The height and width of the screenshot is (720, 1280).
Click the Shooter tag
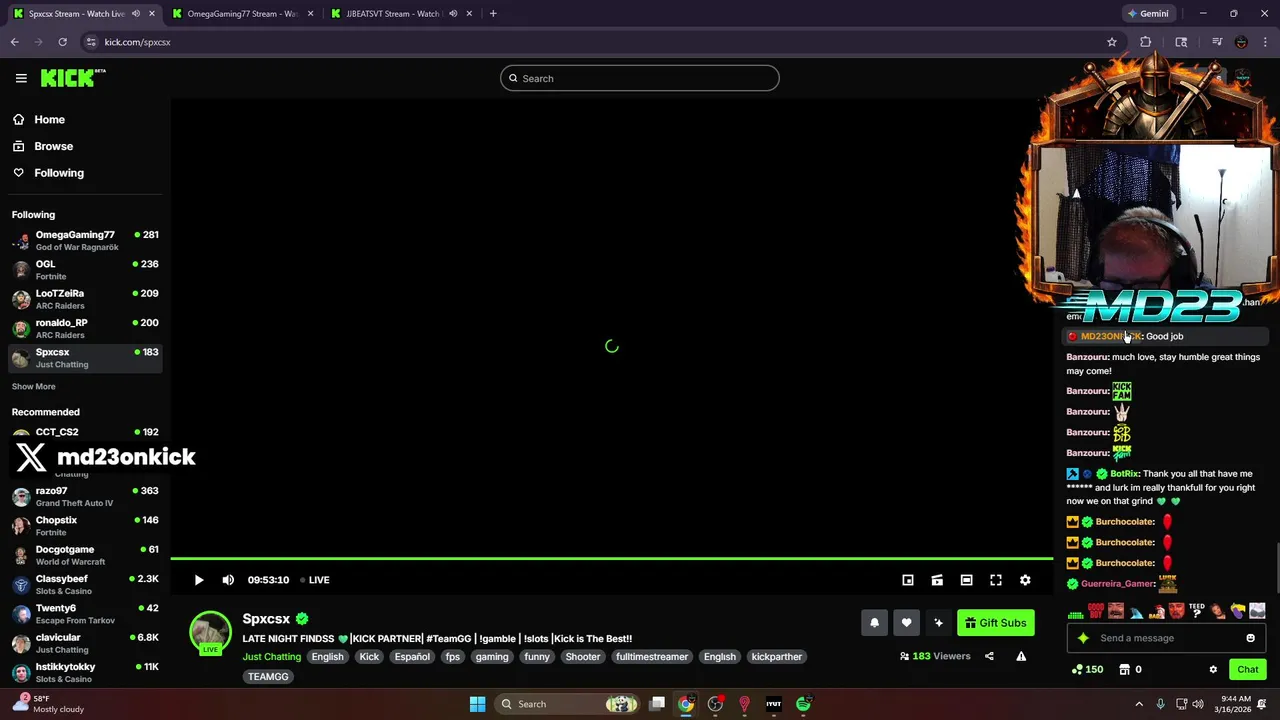click(582, 657)
